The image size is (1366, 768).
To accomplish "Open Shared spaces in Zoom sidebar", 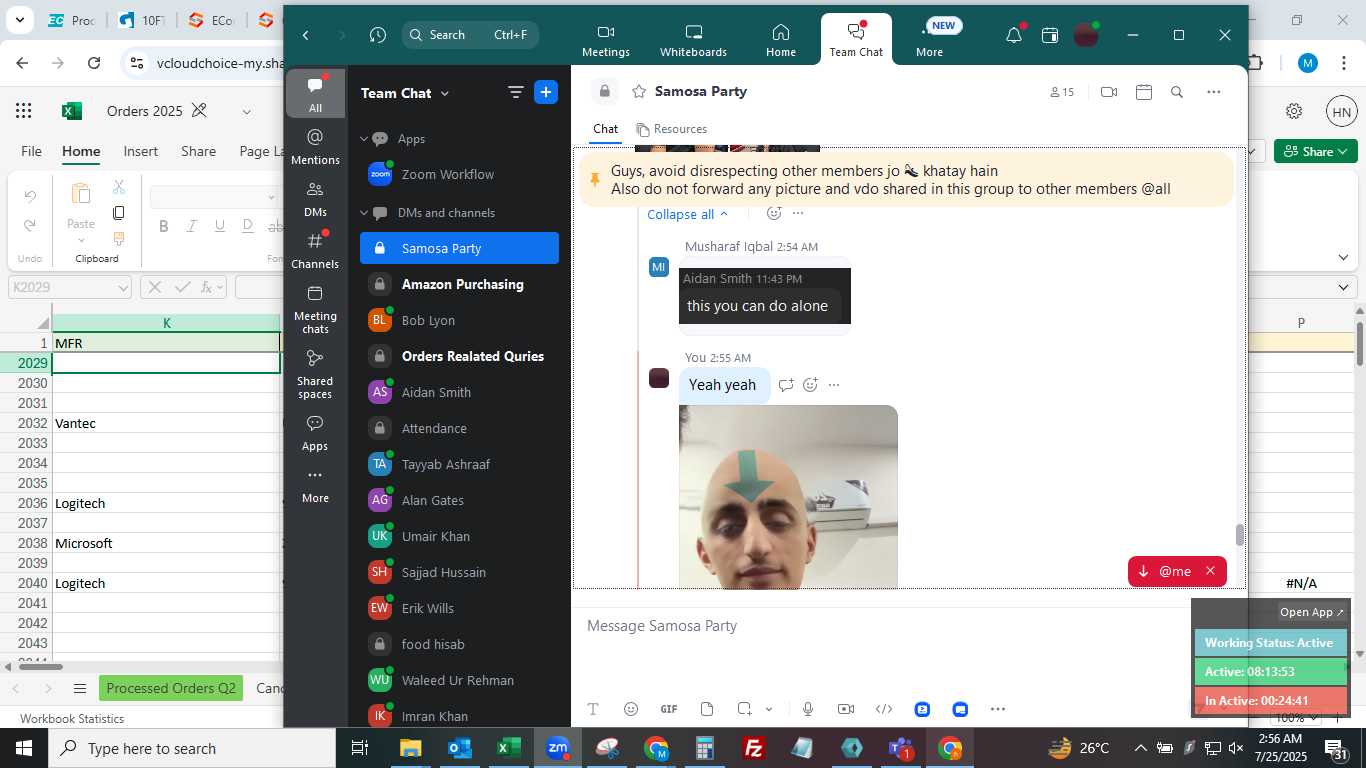I will pos(315,373).
